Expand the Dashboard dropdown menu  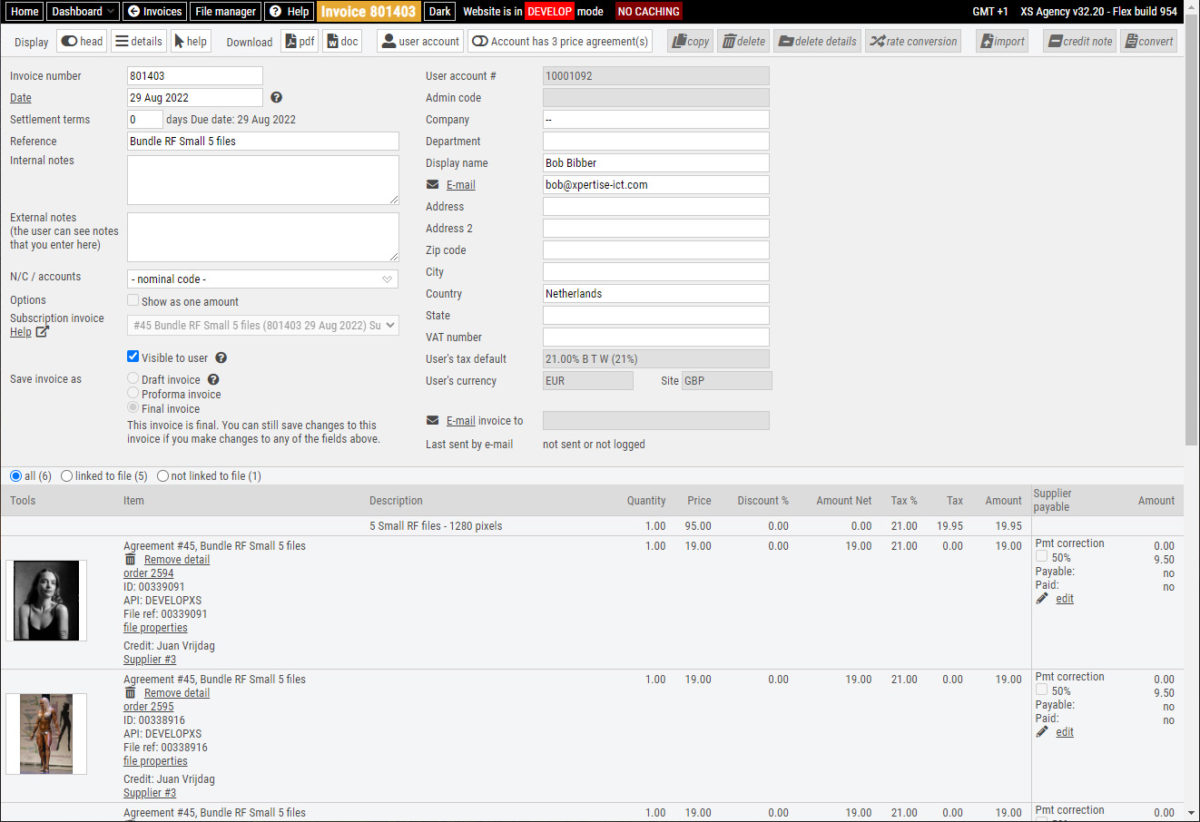coord(83,11)
